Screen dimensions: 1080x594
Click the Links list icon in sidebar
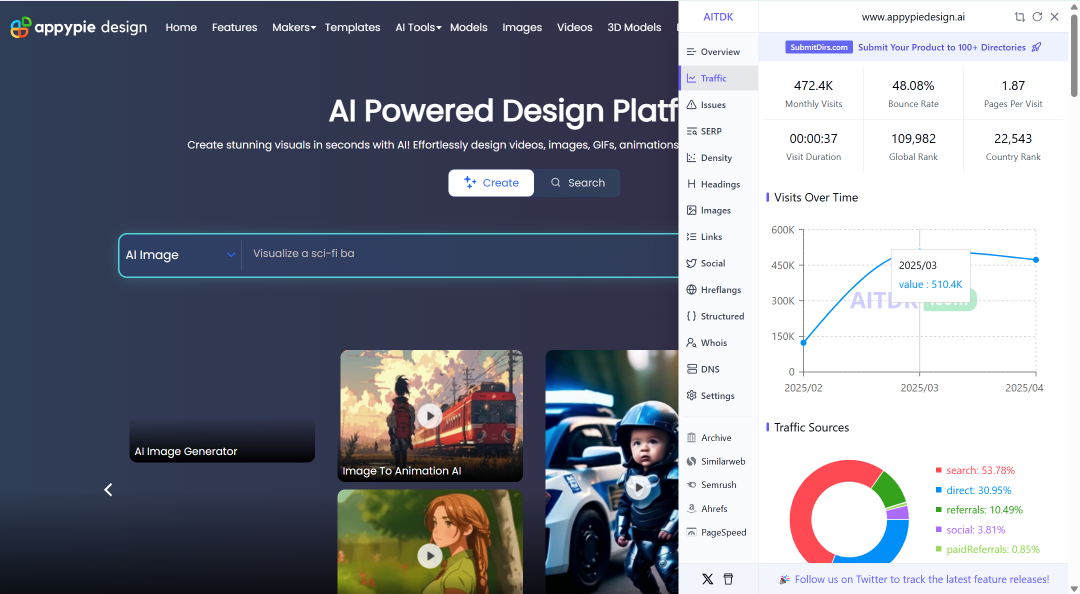coord(692,236)
